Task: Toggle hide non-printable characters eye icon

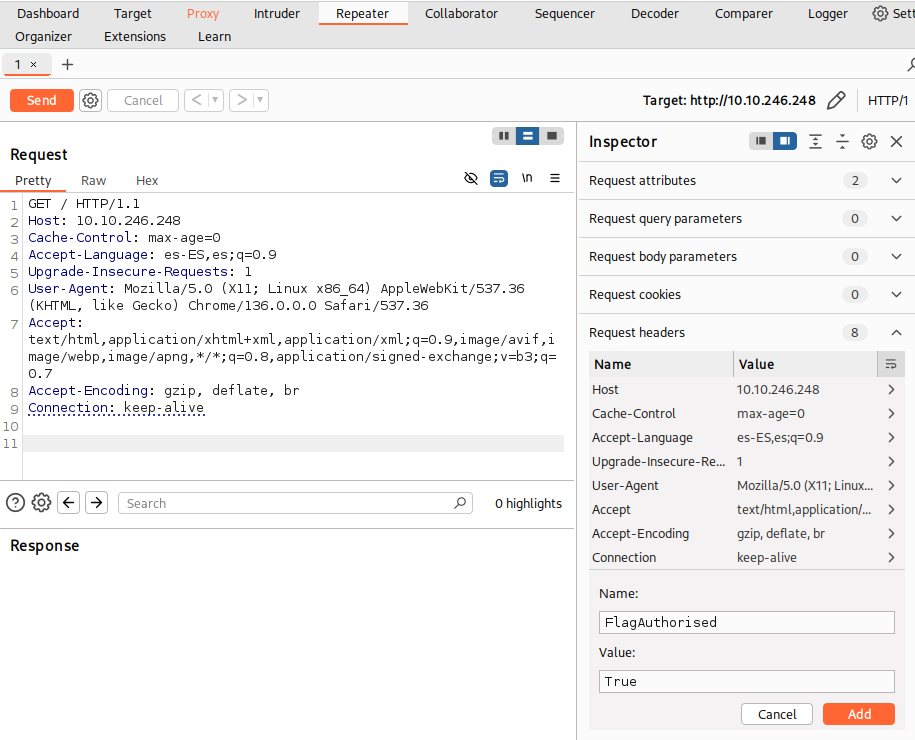Action: pyautogui.click(x=470, y=178)
